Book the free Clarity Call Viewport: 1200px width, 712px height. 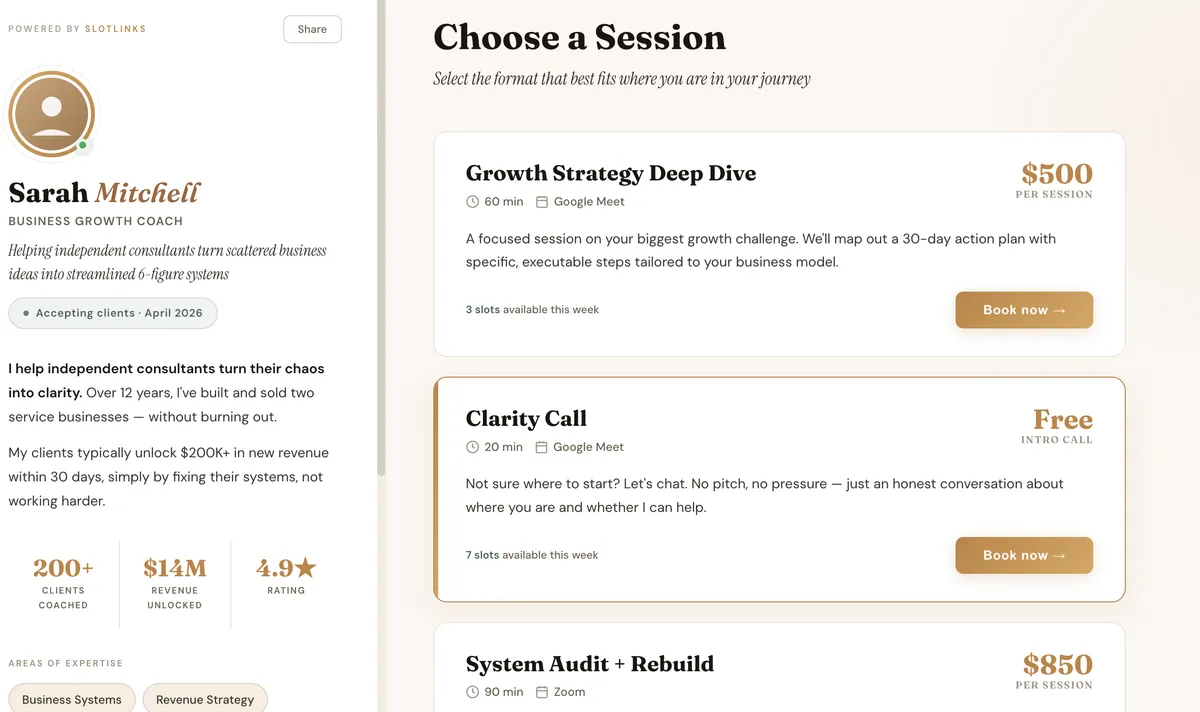pos(1024,555)
